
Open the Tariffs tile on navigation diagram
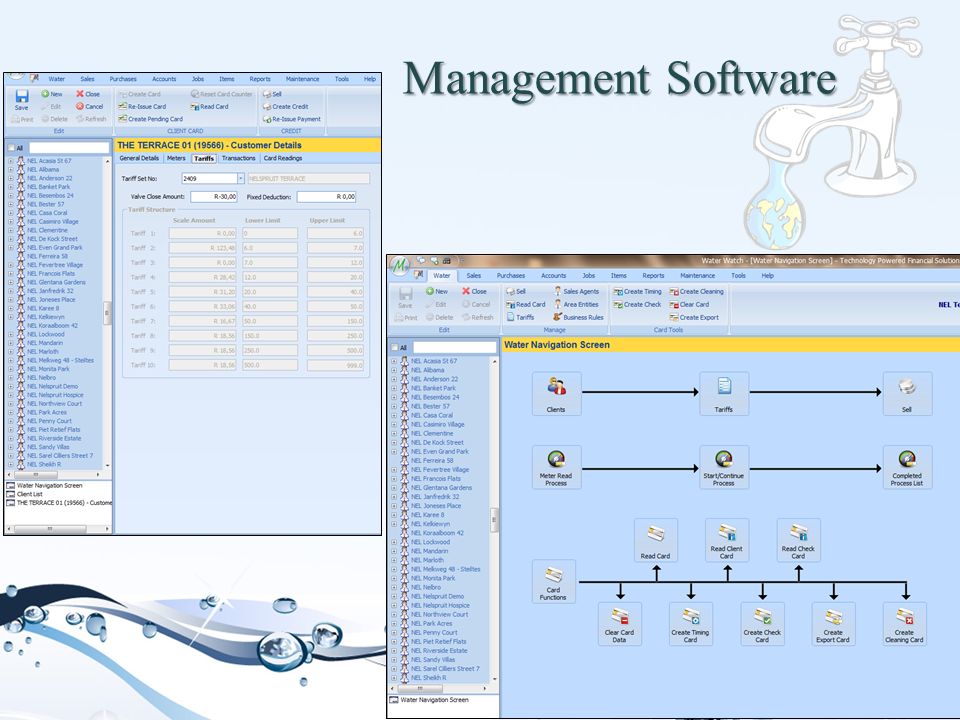pyautogui.click(x=724, y=394)
